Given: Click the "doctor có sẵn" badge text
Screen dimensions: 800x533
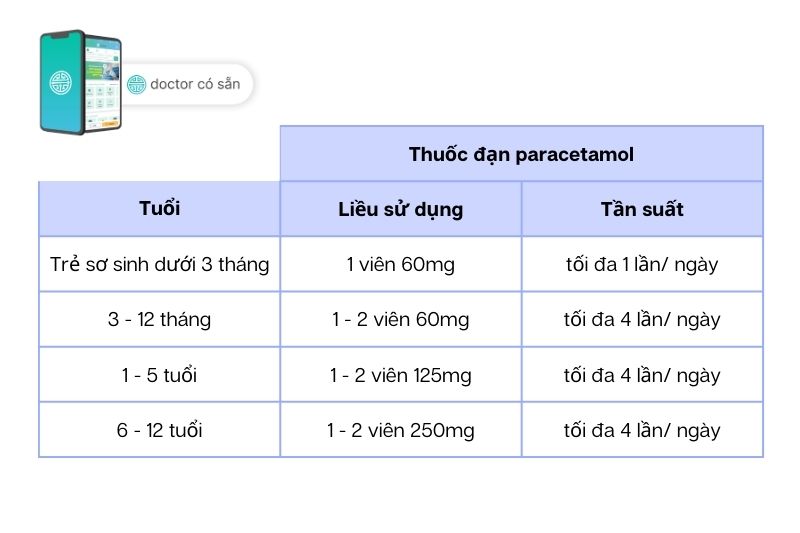Looking at the screenshot, I should 195,84.
